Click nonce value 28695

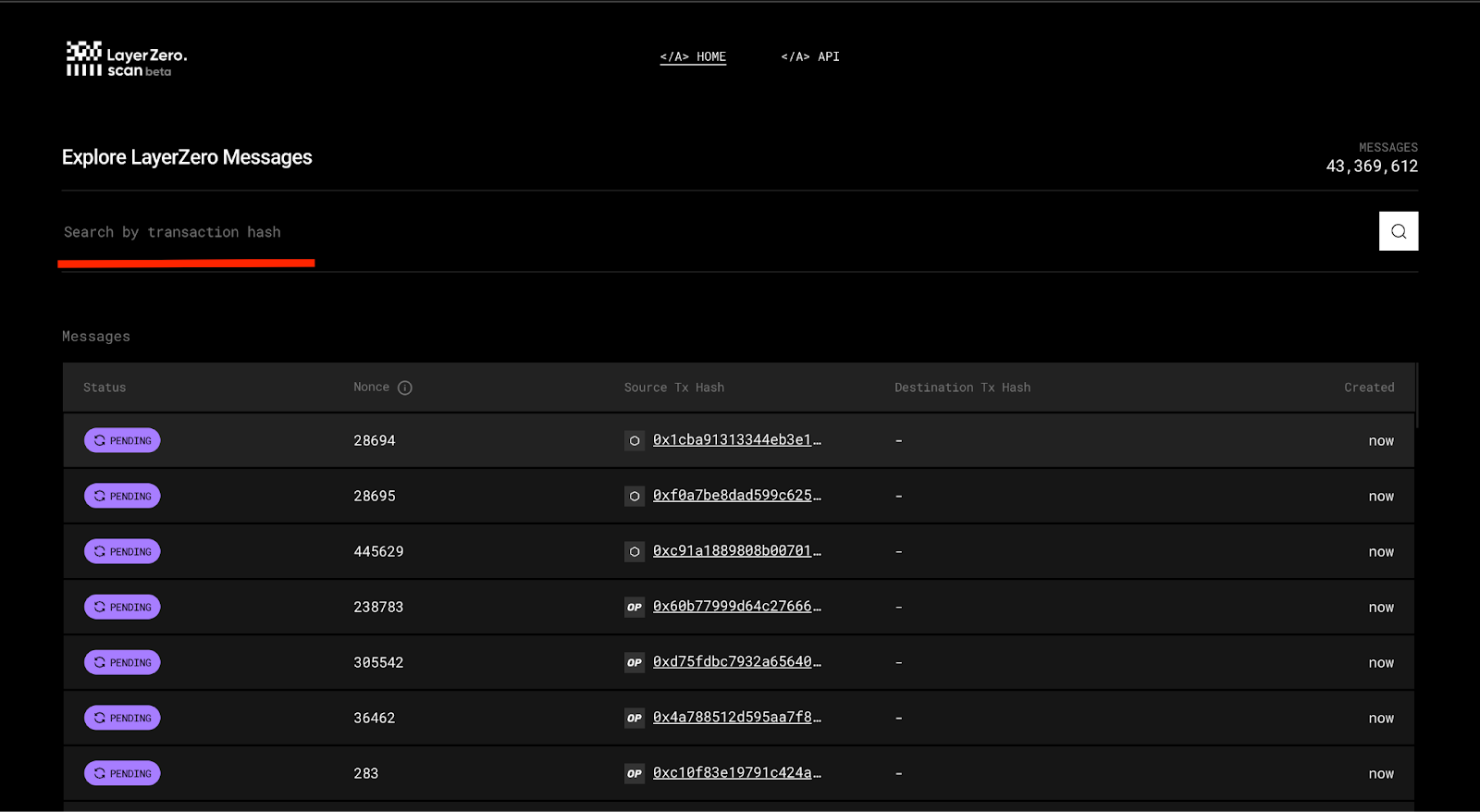point(375,496)
